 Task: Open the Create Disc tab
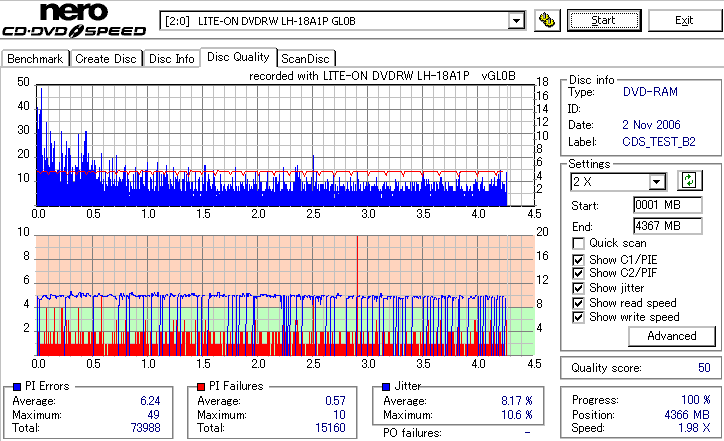click(106, 59)
